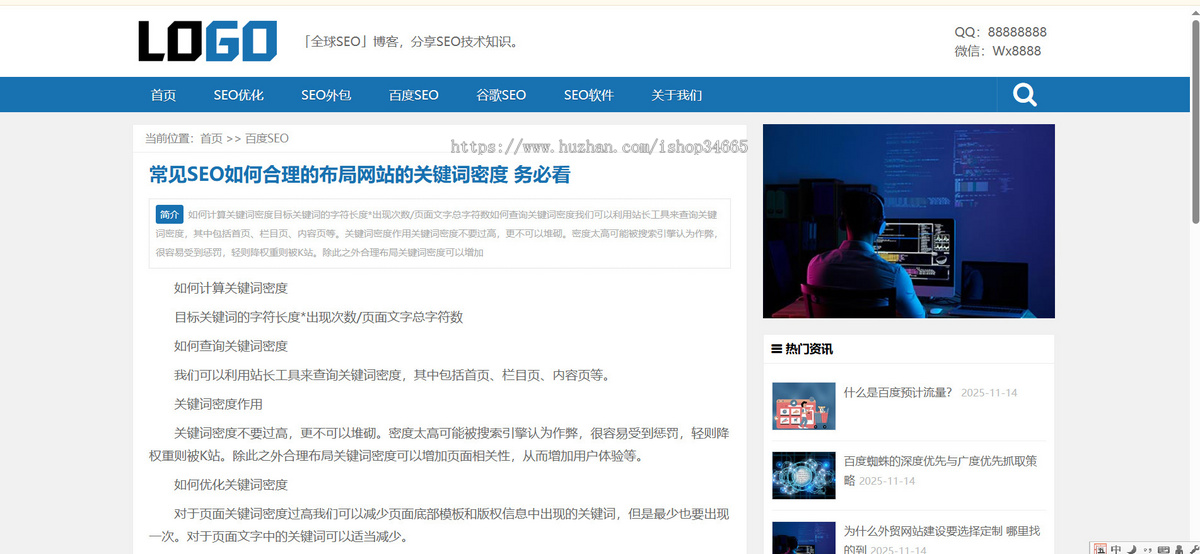Open article 什么是百度预计流量？
The height and width of the screenshot is (554, 1200).
tap(898, 392)
